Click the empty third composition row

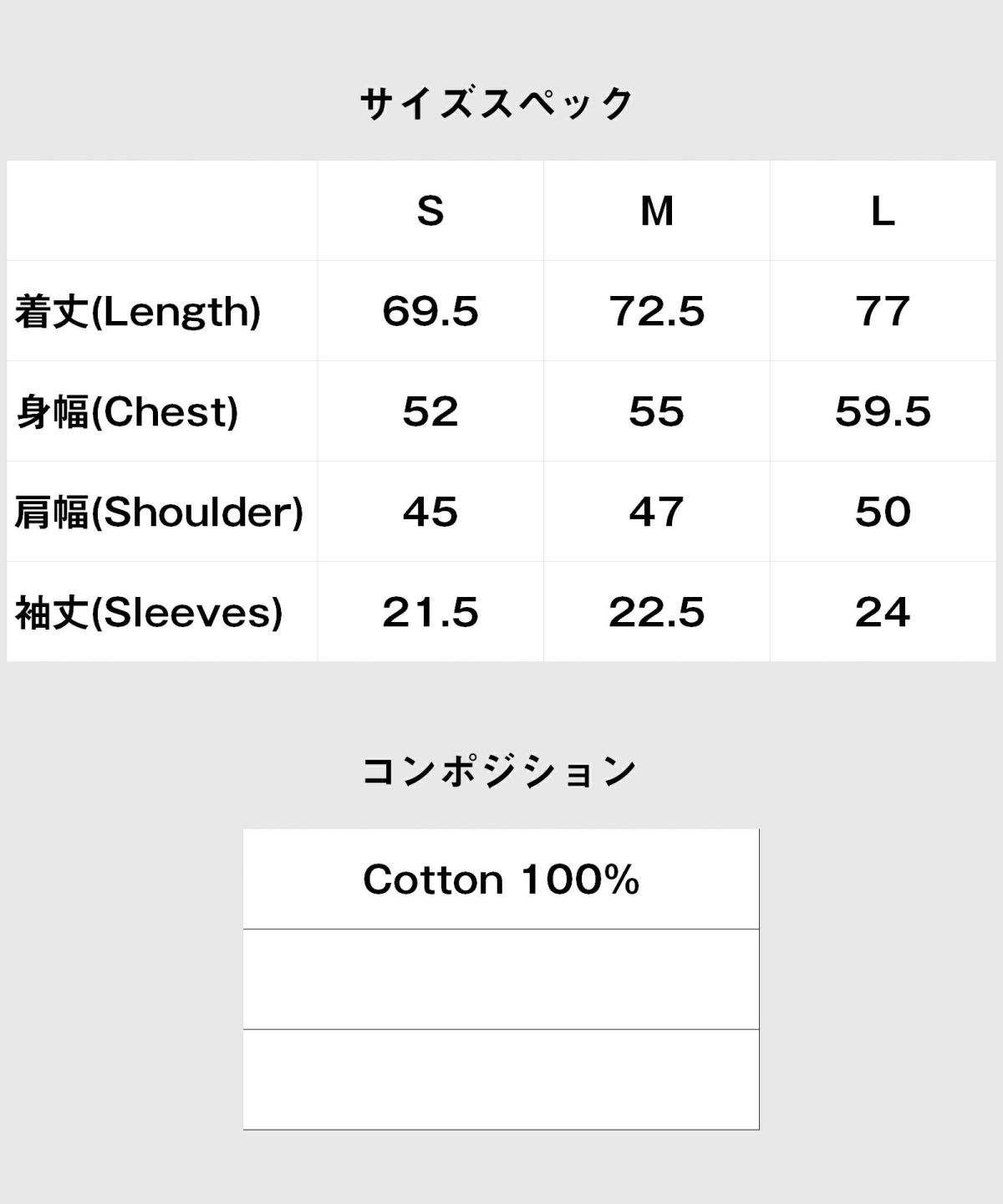click(x=501, y=1079)
